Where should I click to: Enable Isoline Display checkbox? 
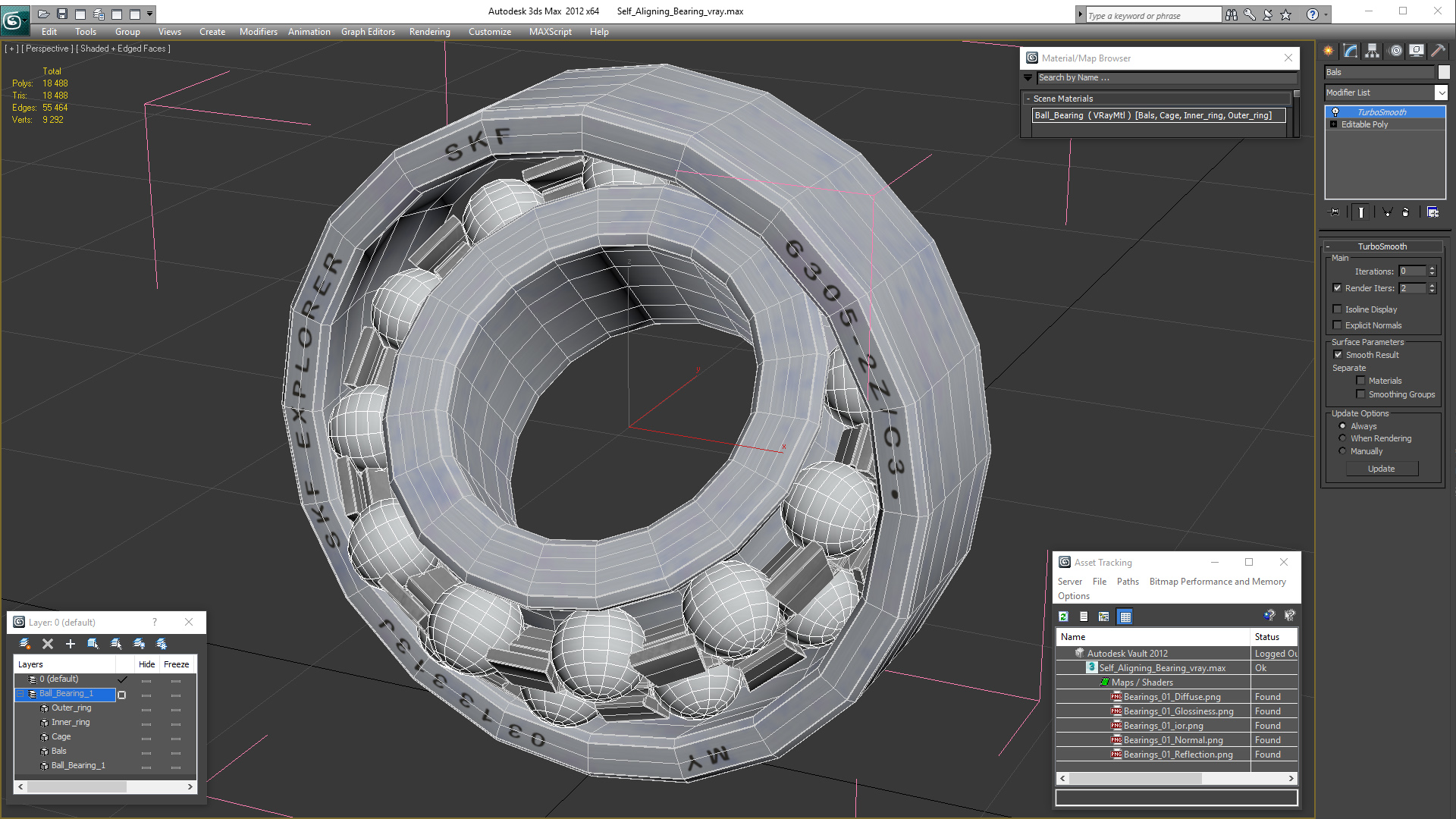pos(1337,309)
